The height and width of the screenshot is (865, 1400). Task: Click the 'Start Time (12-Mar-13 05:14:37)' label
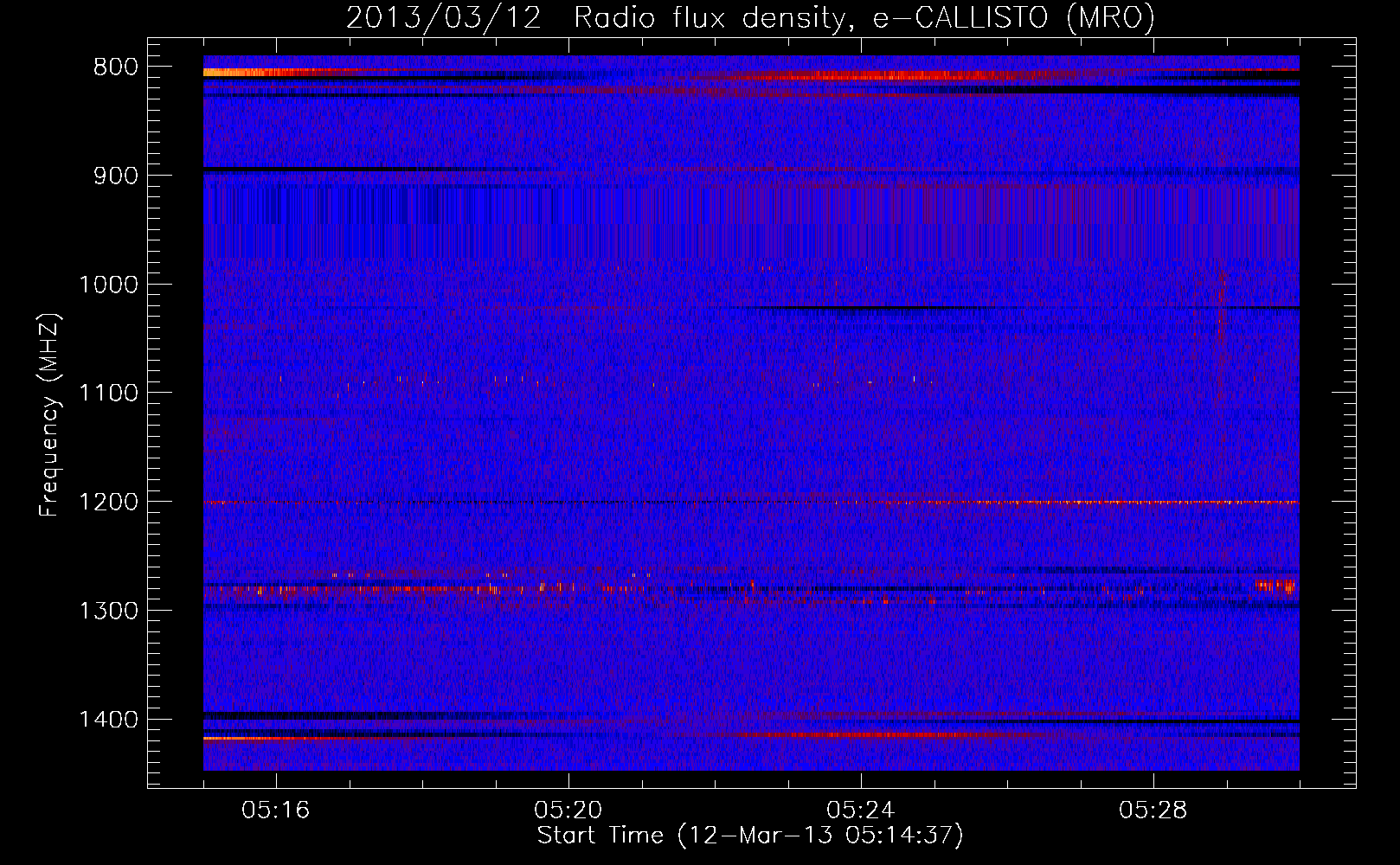click(750, 836)
